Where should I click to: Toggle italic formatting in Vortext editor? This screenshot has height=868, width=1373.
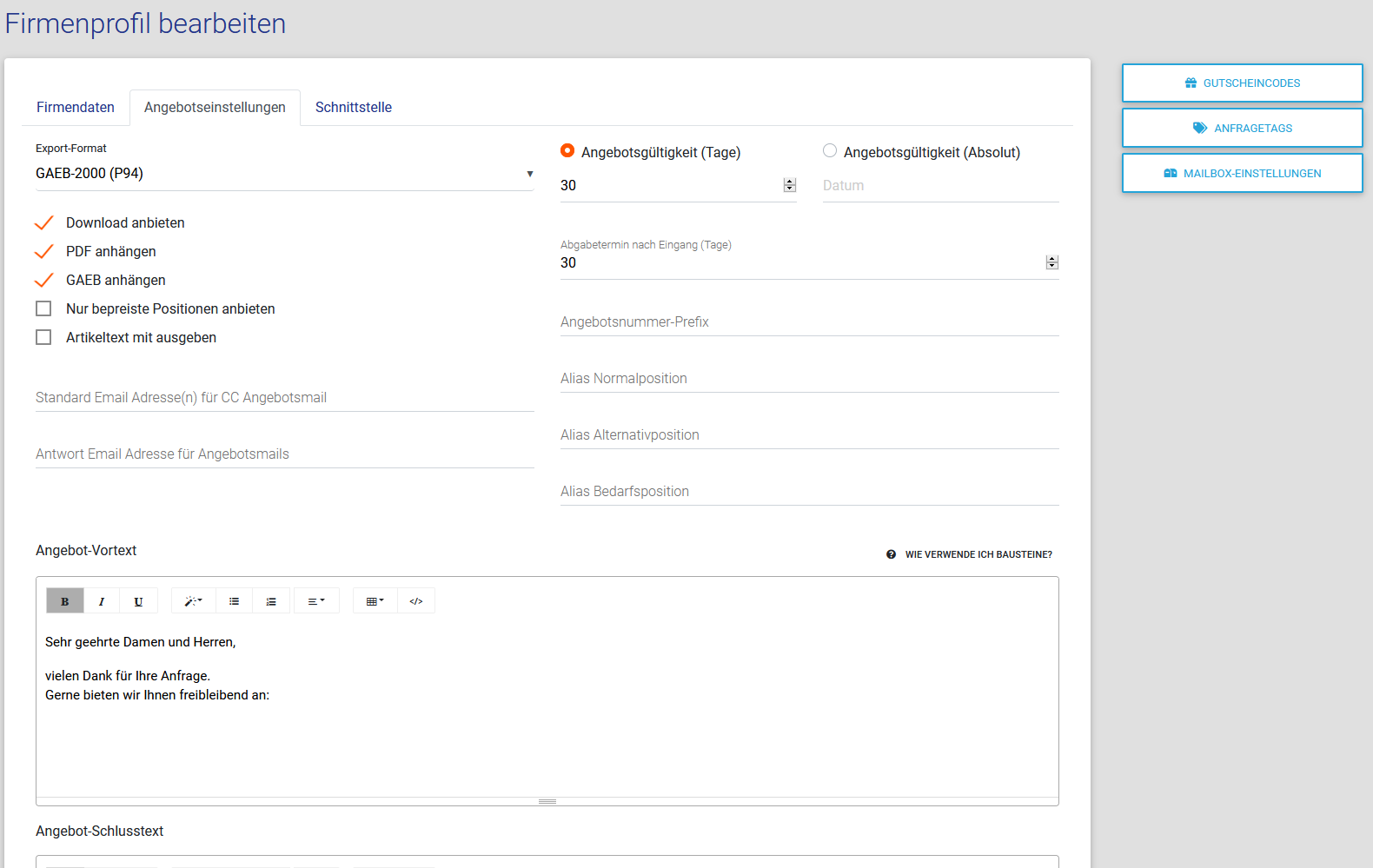tap(102, 601)
